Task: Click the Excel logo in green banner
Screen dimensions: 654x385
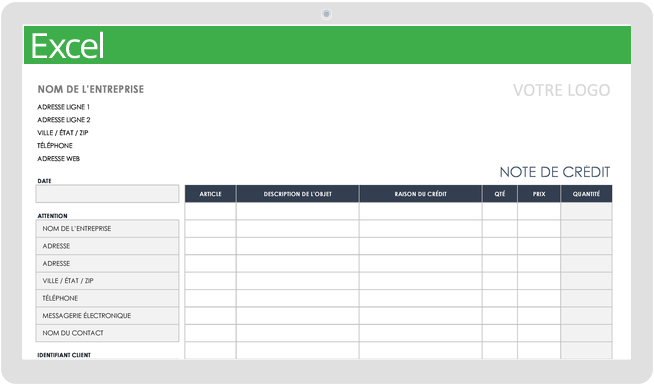Action: click(67, 46)
